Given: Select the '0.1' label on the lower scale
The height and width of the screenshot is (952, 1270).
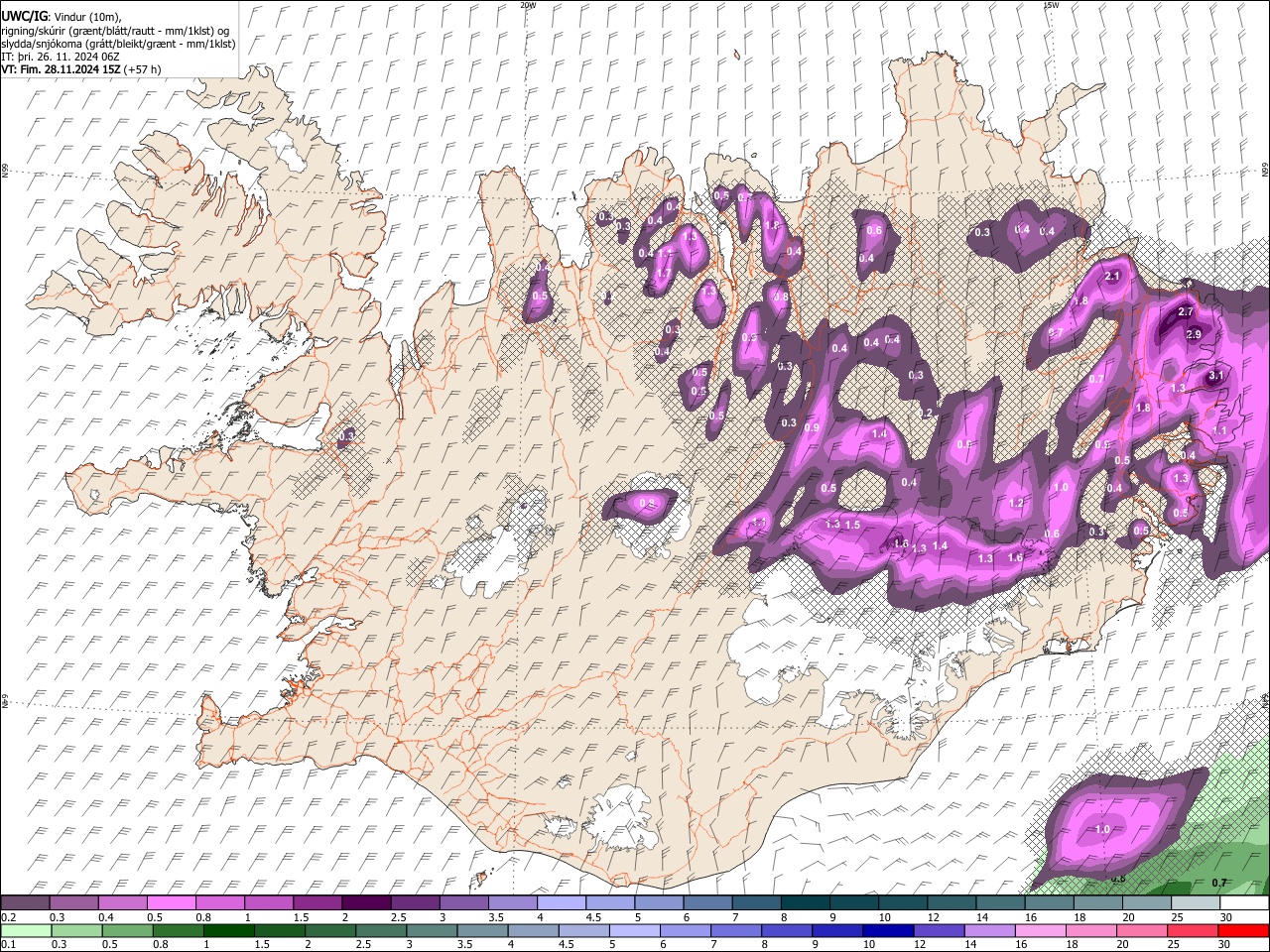Looking at the screenshot, I should pyautogui.click(x=7, y=944).
